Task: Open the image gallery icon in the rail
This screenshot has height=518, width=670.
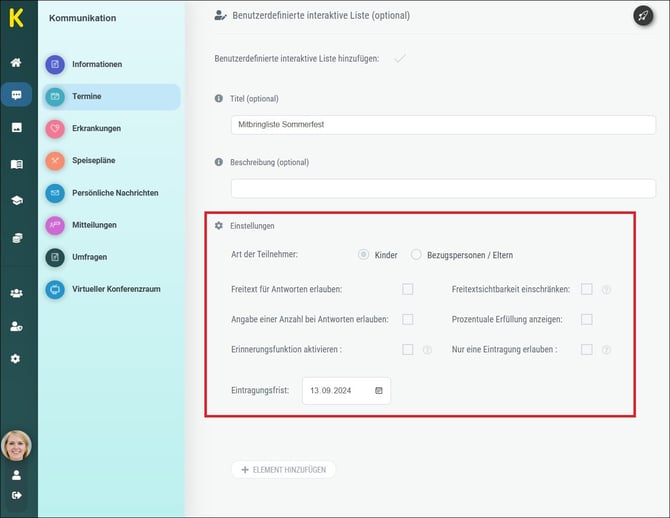Action: [16, 127]
